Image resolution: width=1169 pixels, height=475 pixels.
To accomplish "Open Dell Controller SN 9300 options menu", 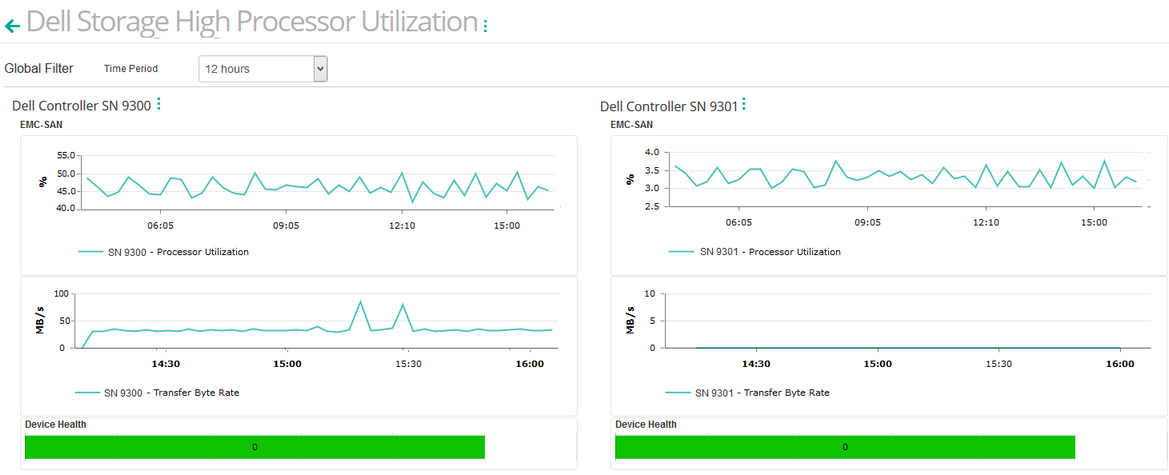I will point(158,104).
